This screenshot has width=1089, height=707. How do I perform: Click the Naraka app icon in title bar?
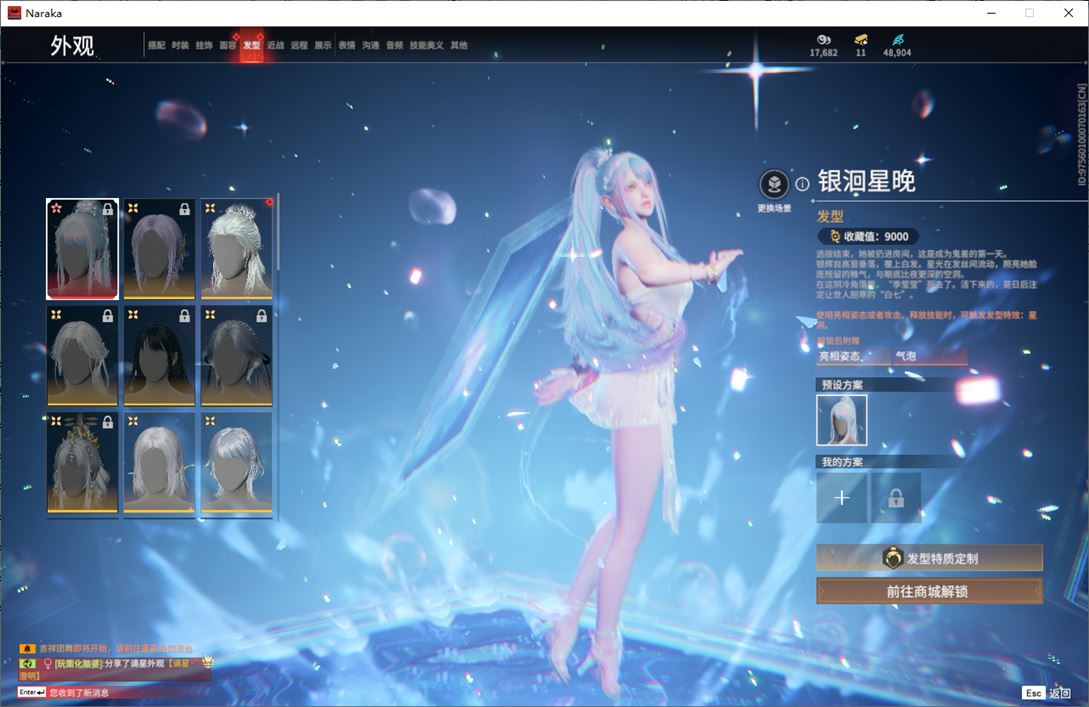coord(14,13)
